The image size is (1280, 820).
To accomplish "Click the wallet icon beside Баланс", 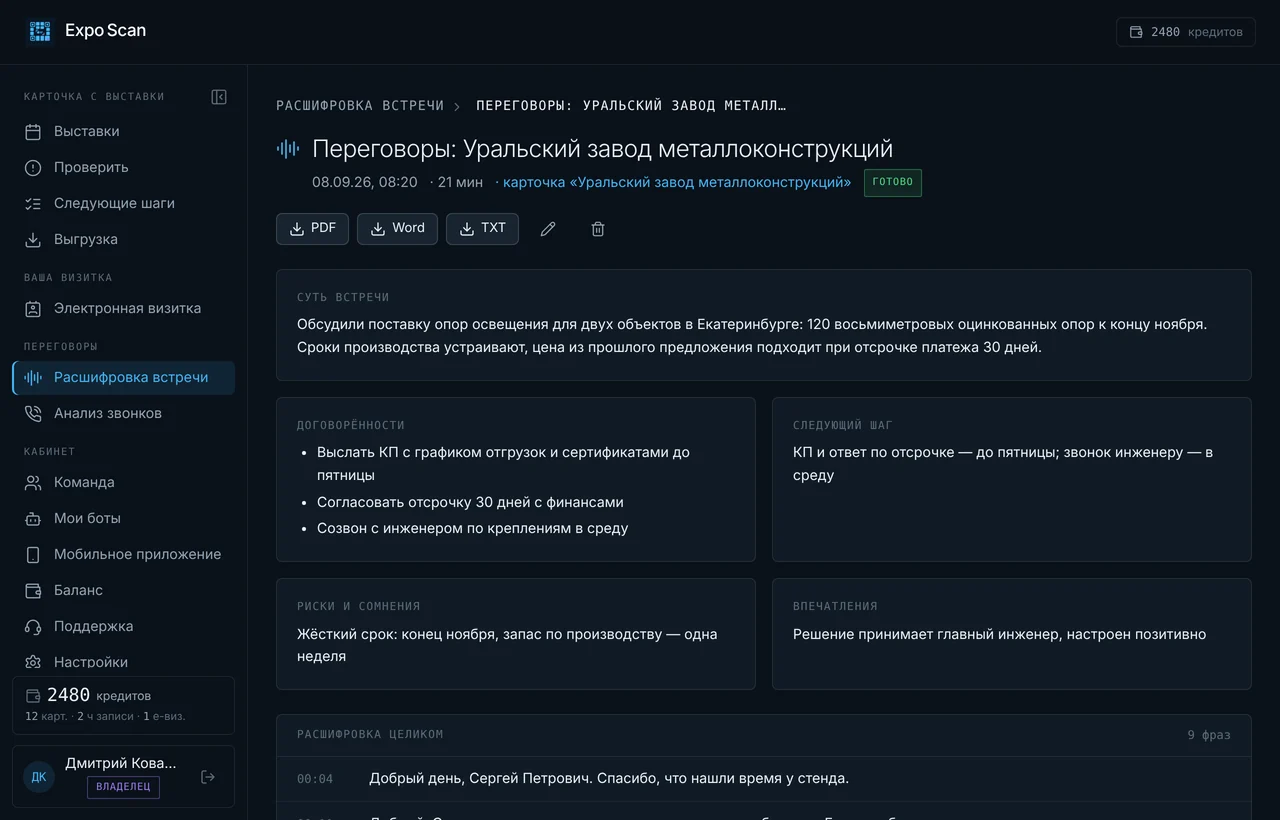I will point(33,591).
